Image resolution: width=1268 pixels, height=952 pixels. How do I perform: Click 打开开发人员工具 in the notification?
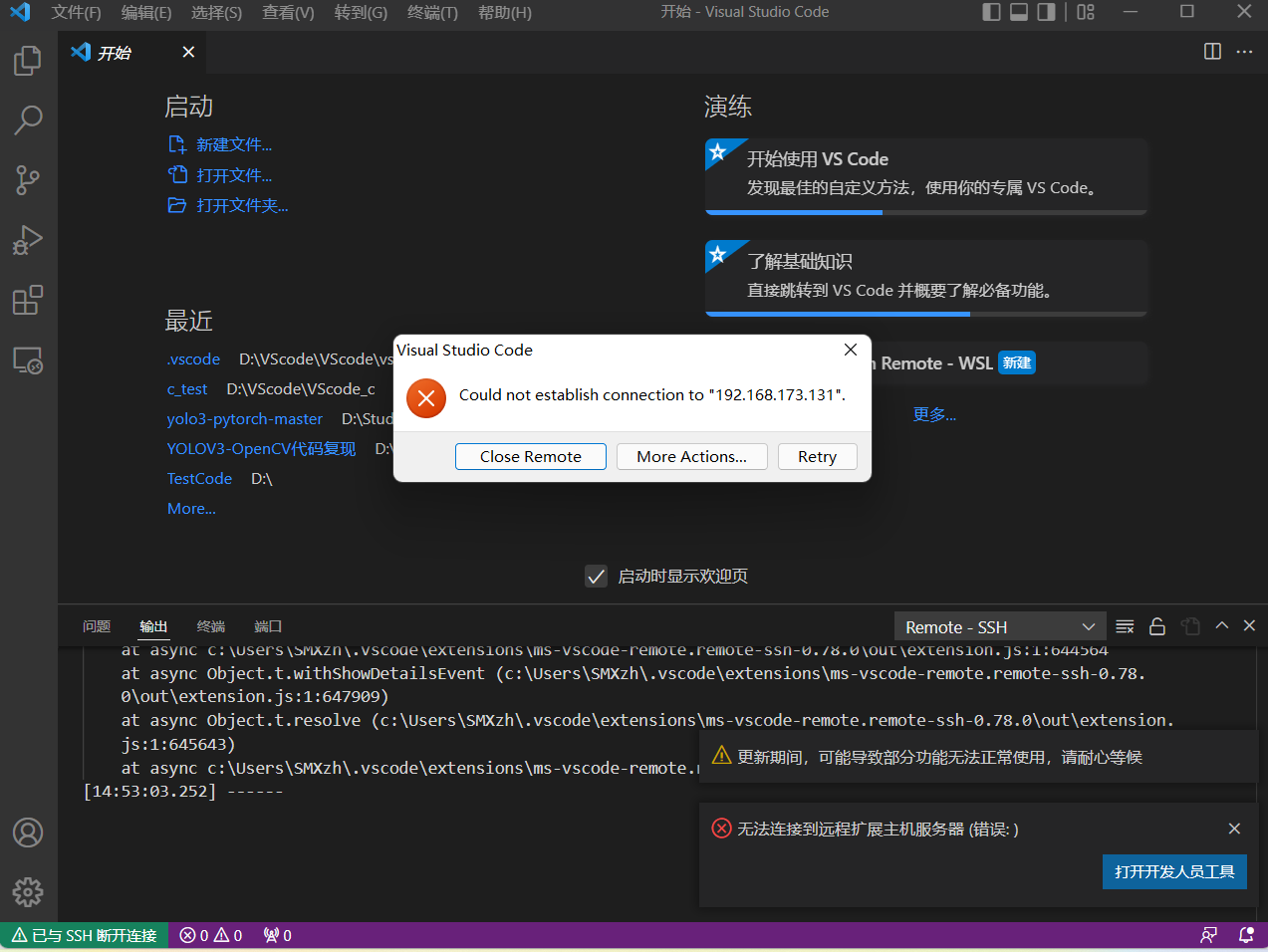tap(1174, 871)
